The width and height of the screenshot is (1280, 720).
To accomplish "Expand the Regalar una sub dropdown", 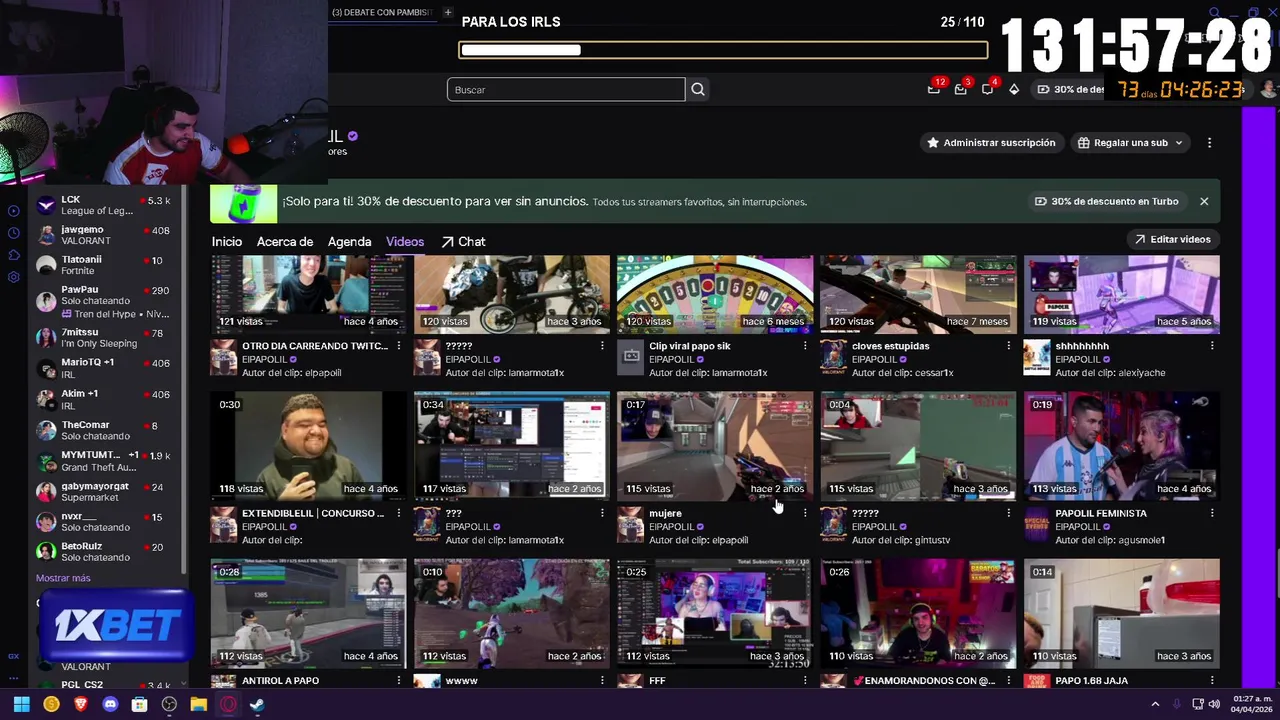I will tap(1179, 143).
